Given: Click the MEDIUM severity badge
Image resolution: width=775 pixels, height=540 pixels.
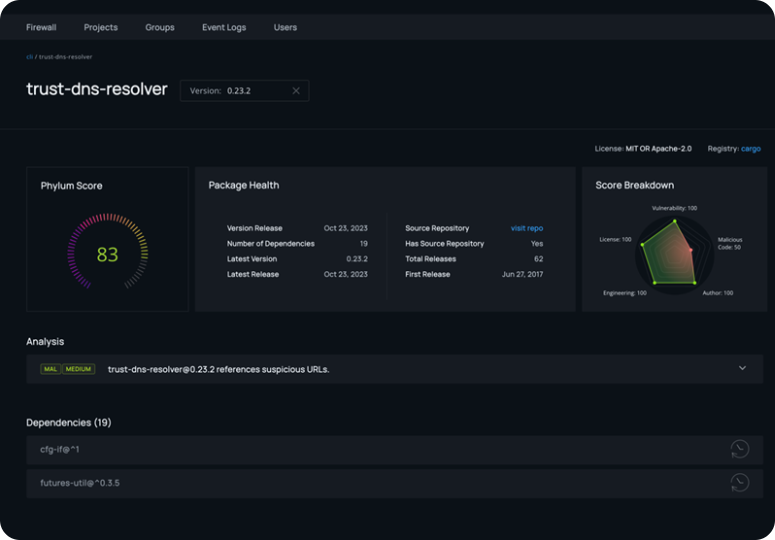Looking at the screenshot, I should pyautogui.click(x=78, y=369).
